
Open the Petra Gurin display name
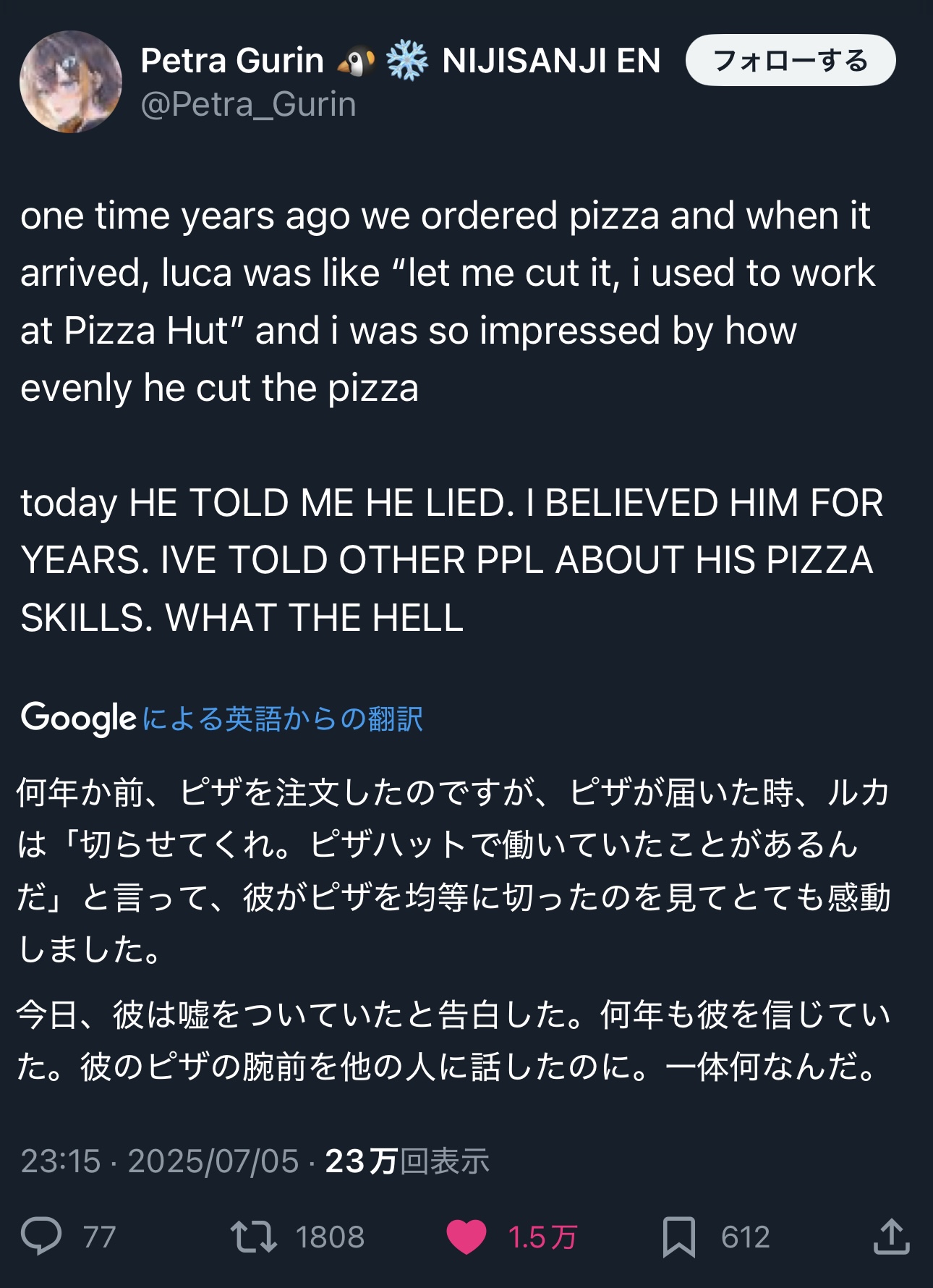[232, 61]
